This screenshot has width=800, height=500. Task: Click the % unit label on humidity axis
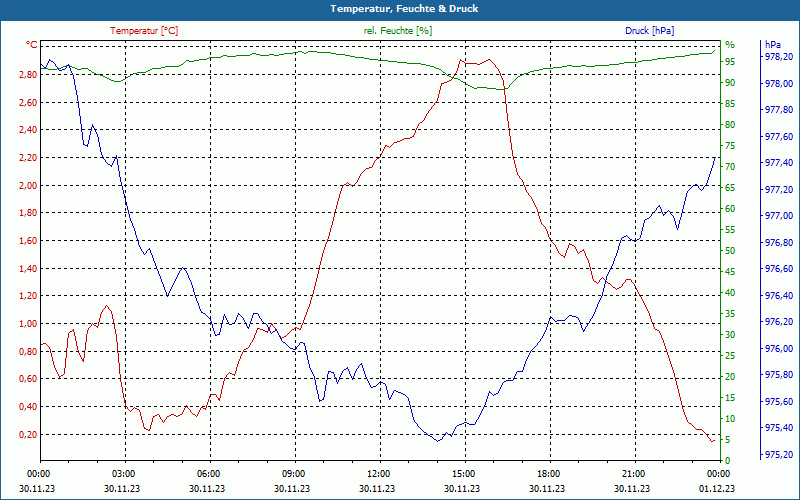[730, 45]
